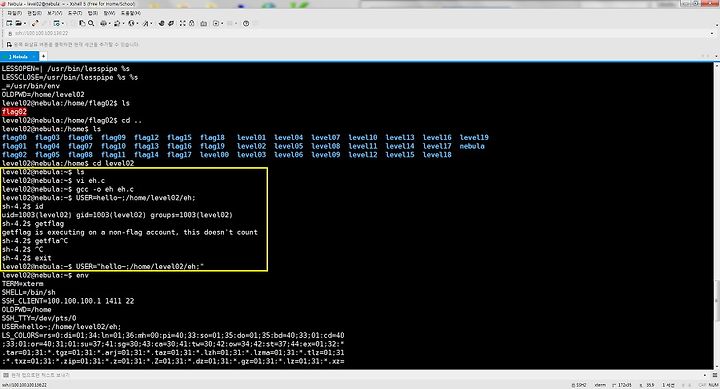Click the New session toolbar icon
720x389 pixels.
(x=9, y=23)
